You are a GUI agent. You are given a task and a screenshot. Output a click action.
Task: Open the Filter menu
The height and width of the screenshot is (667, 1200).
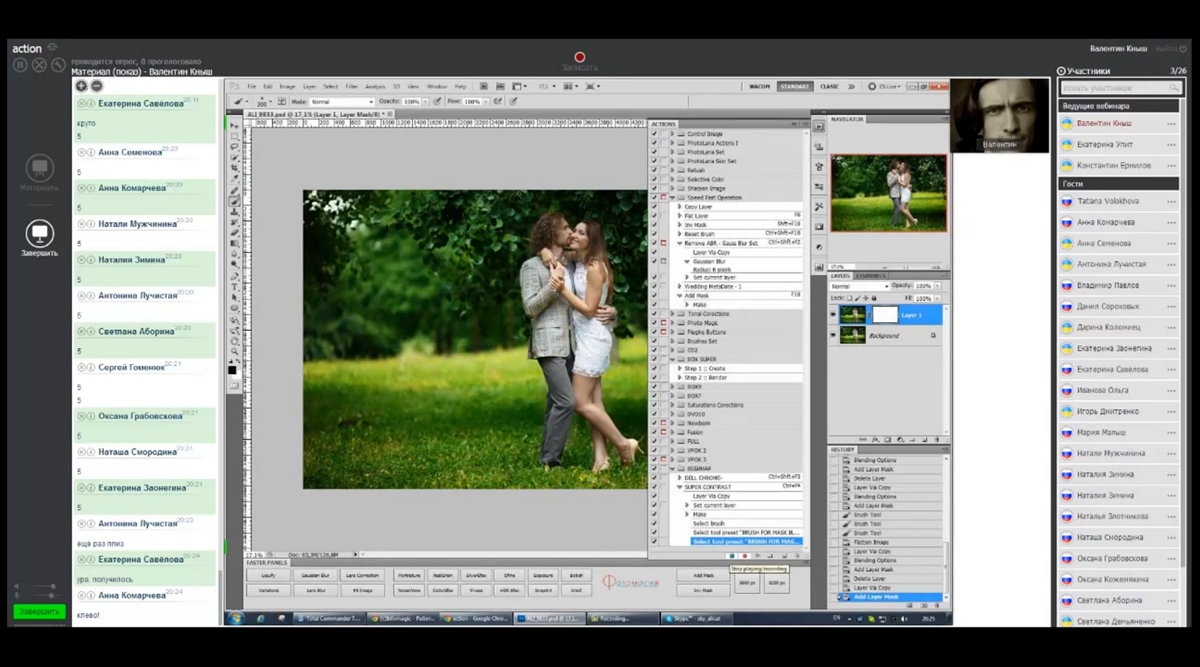(351, 86)
